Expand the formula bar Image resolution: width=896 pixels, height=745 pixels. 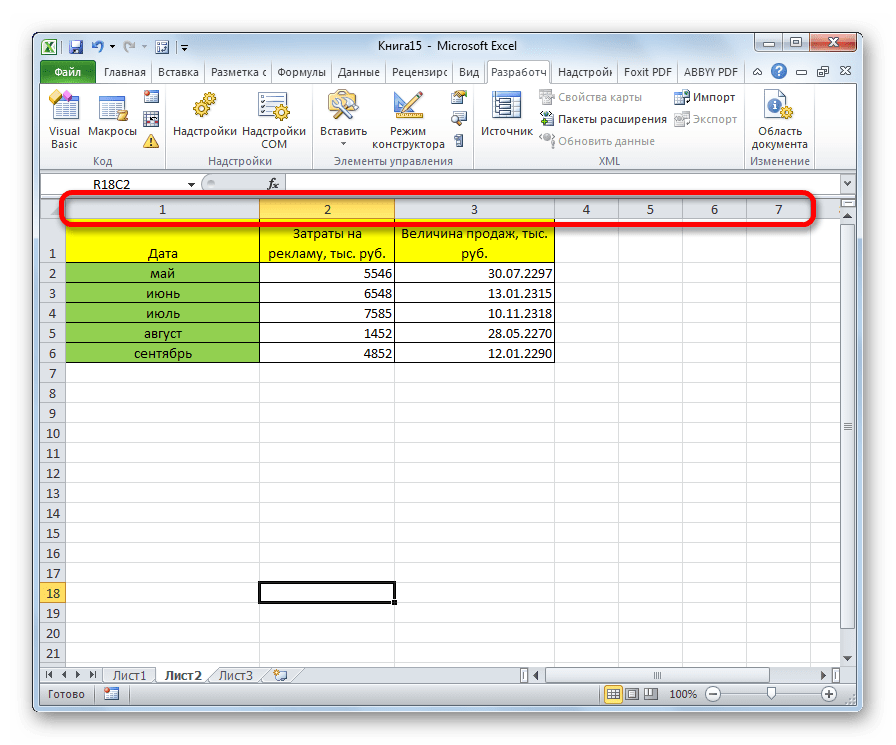pyautogui.click(x=847, y=184)
